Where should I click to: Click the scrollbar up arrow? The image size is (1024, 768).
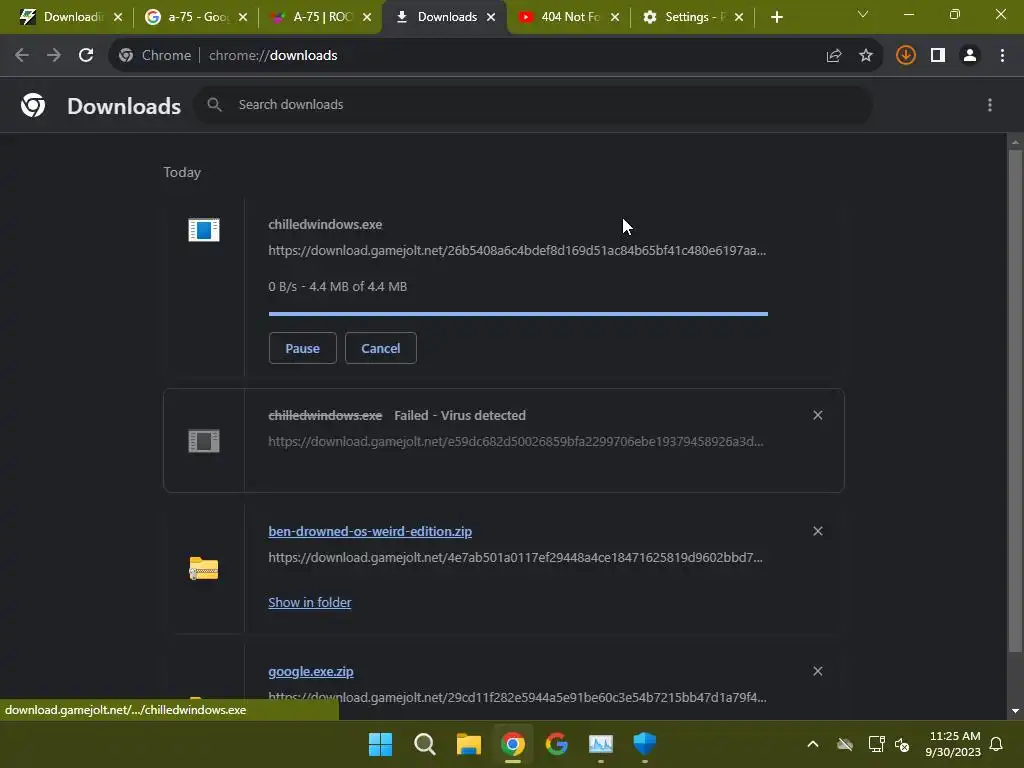[1015, 142]
